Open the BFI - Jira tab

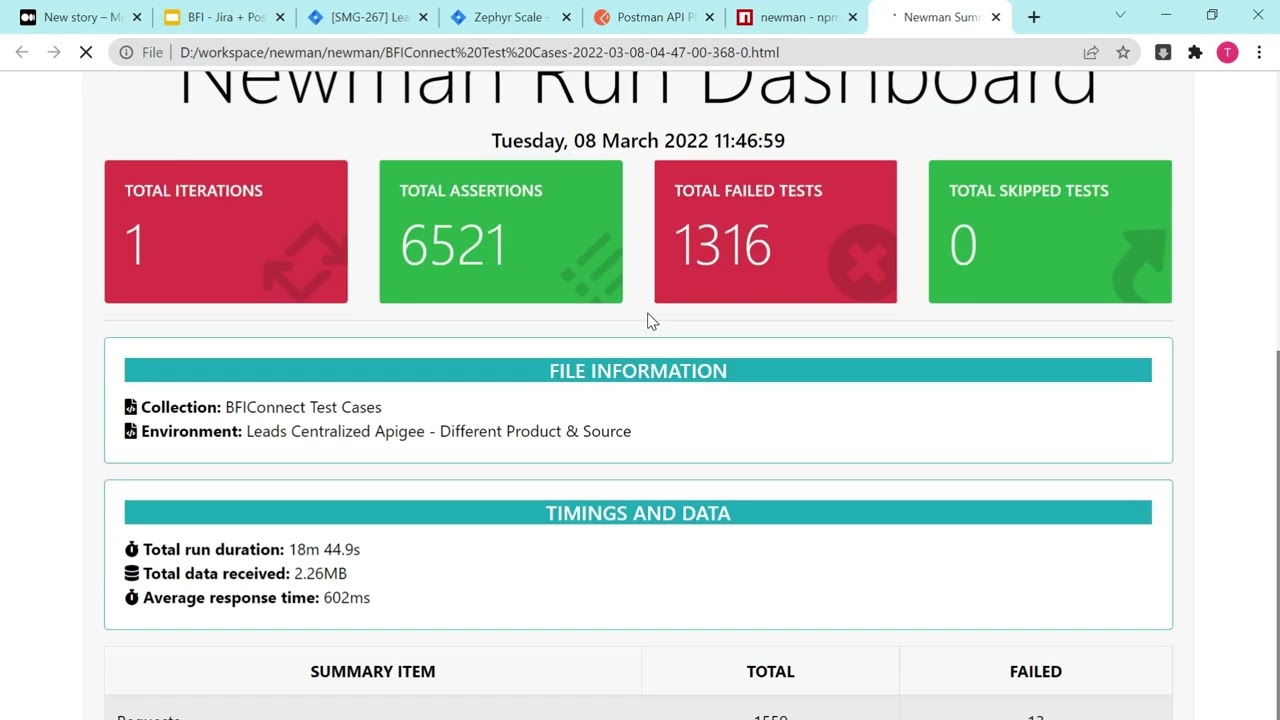(214, 17)
